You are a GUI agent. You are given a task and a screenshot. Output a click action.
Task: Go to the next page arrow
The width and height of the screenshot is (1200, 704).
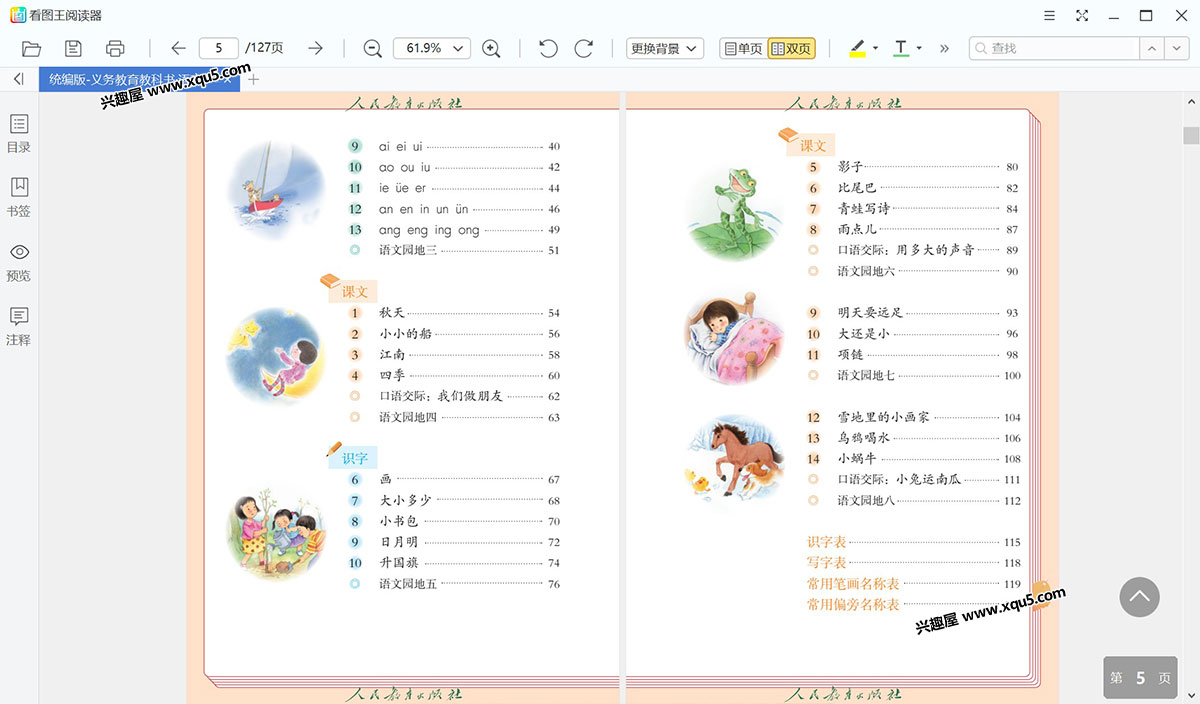pyautogui.click(x=315, y=48)
